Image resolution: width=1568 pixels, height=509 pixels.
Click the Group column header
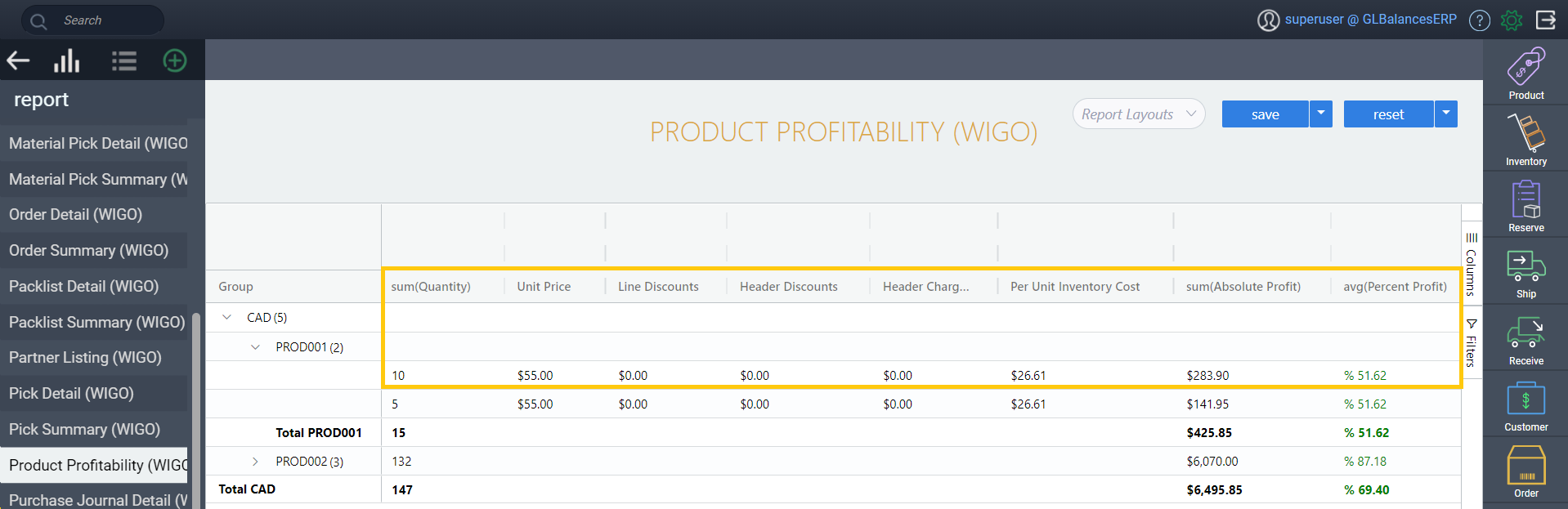[235, 287]
